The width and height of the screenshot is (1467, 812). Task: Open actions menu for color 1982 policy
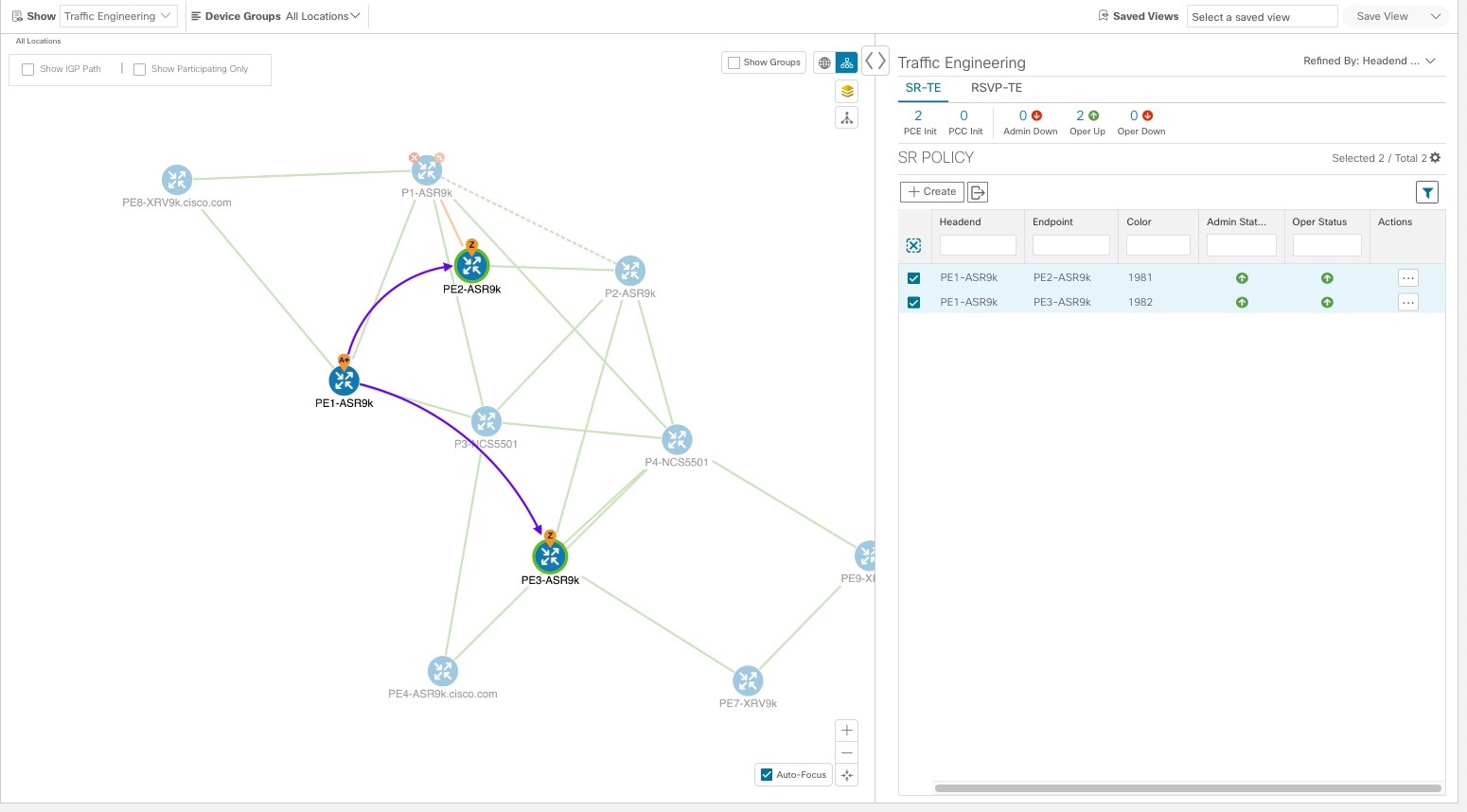coord(1408,303)
